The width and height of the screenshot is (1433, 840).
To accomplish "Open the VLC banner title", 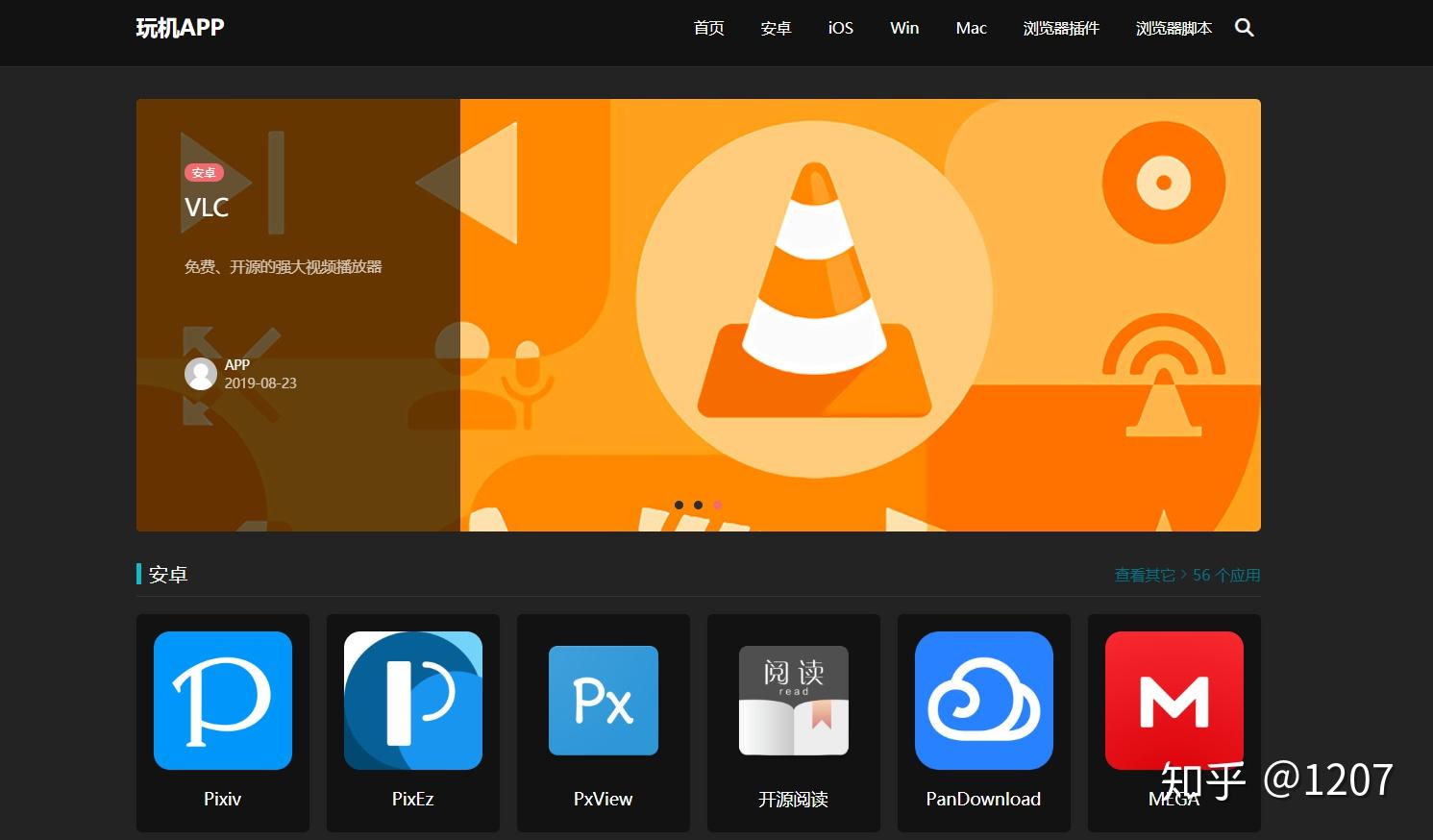I will pyautogui.click(x=207, y=208).
